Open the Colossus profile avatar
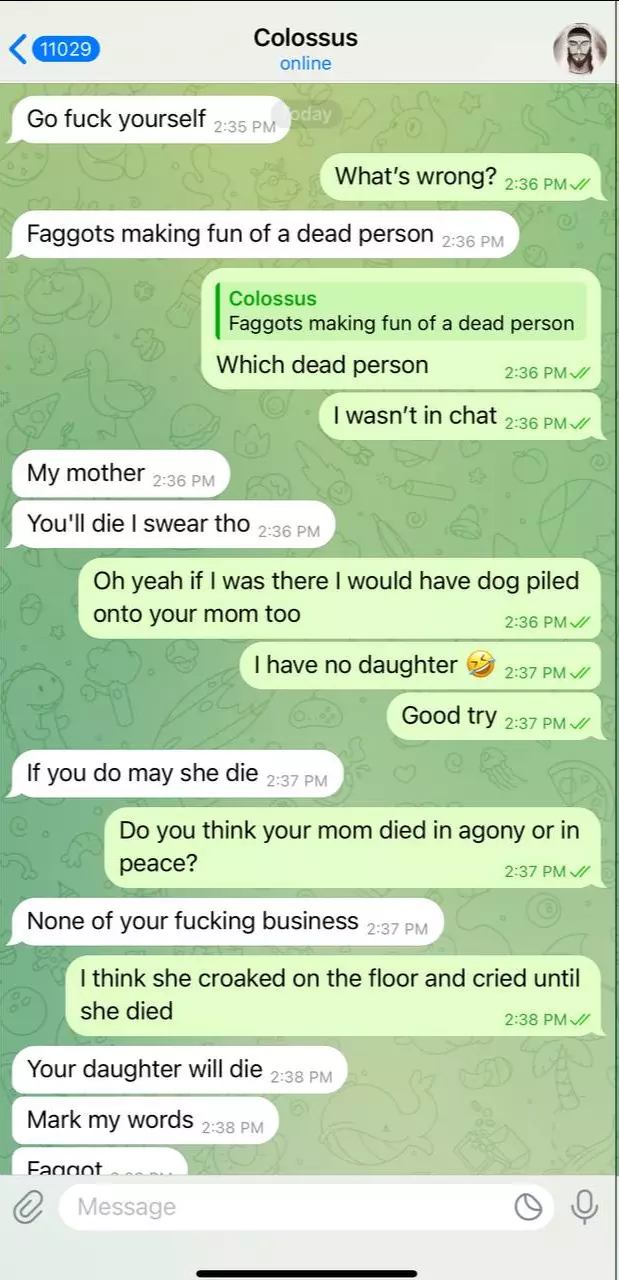The image size is (619, 1280). pos(580,49)
